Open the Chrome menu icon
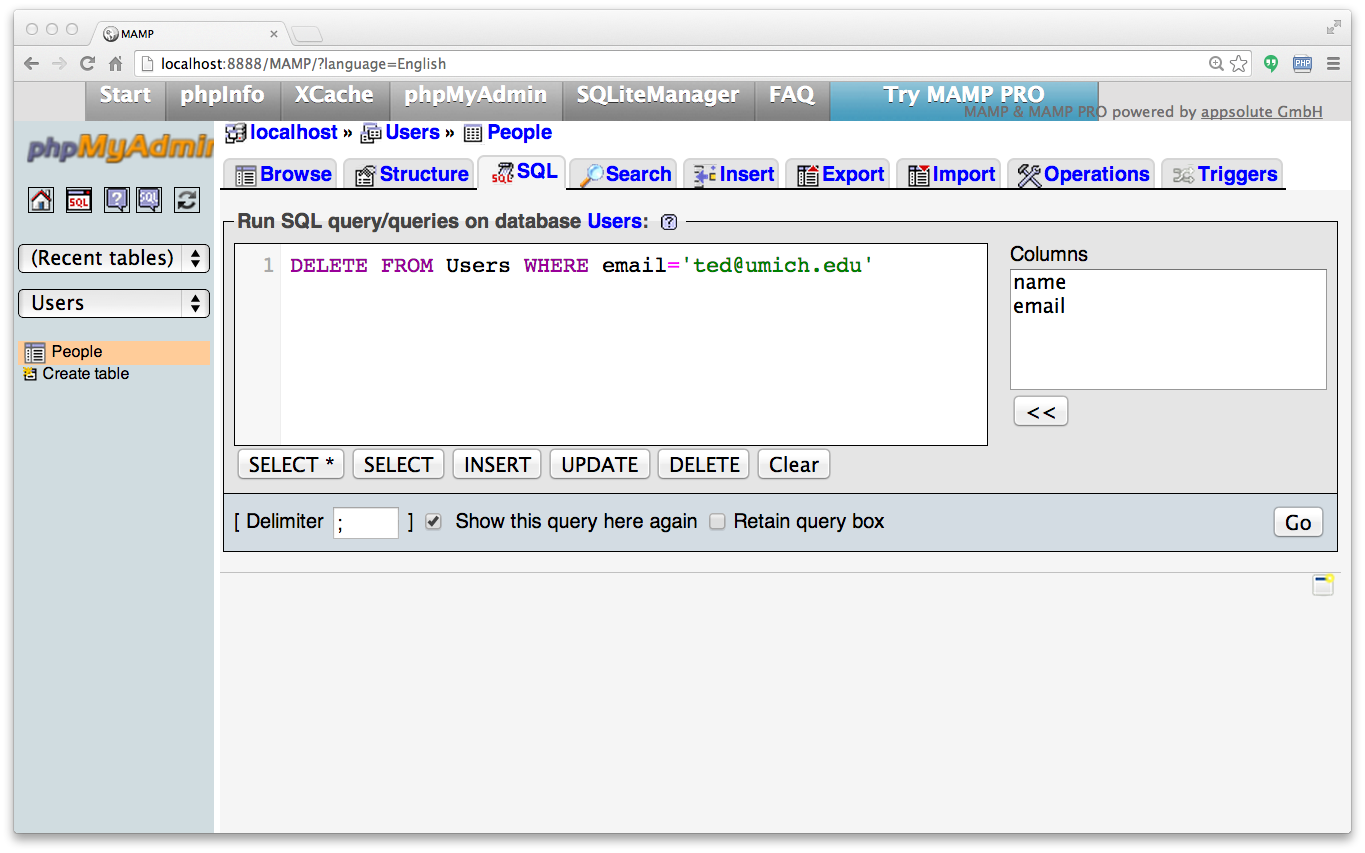Viewport: 1365px width, 853px height. pyautogui.click(x=1333, y=63)
